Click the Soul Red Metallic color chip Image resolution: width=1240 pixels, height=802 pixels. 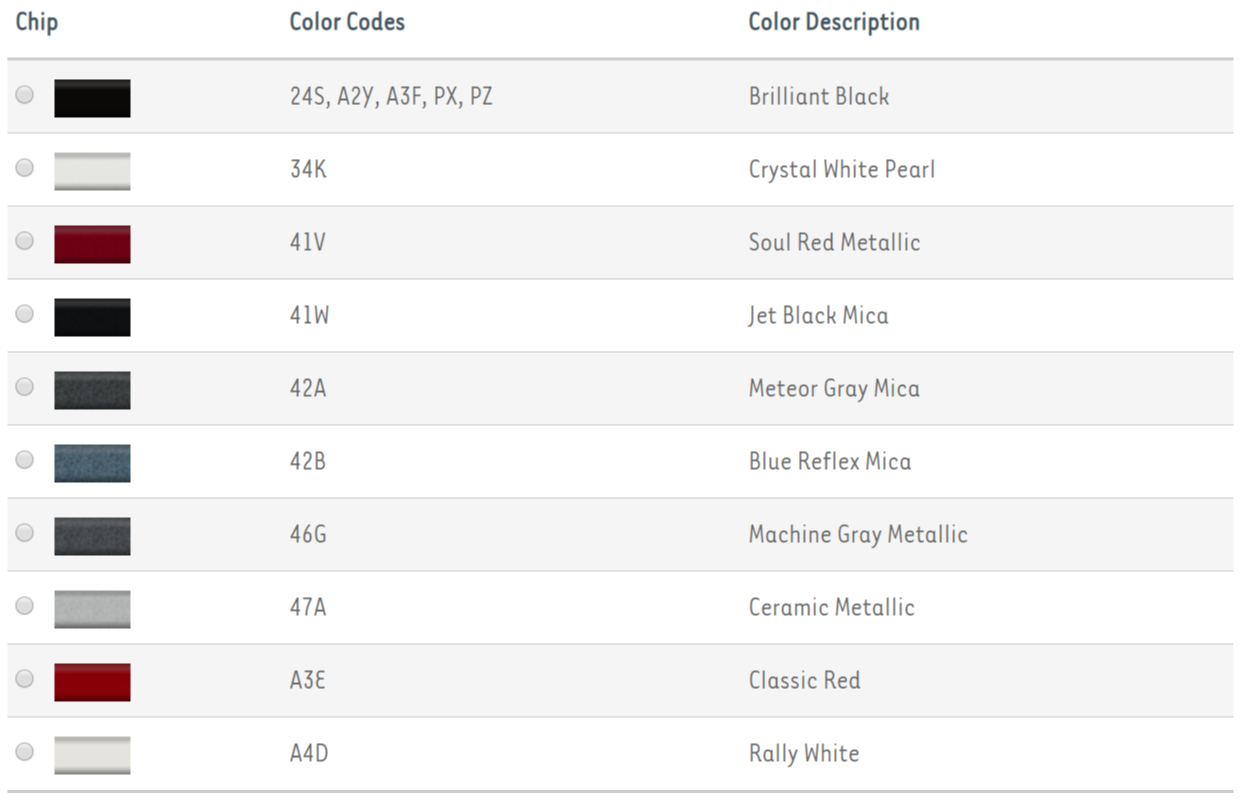click(x=92, y=244)
